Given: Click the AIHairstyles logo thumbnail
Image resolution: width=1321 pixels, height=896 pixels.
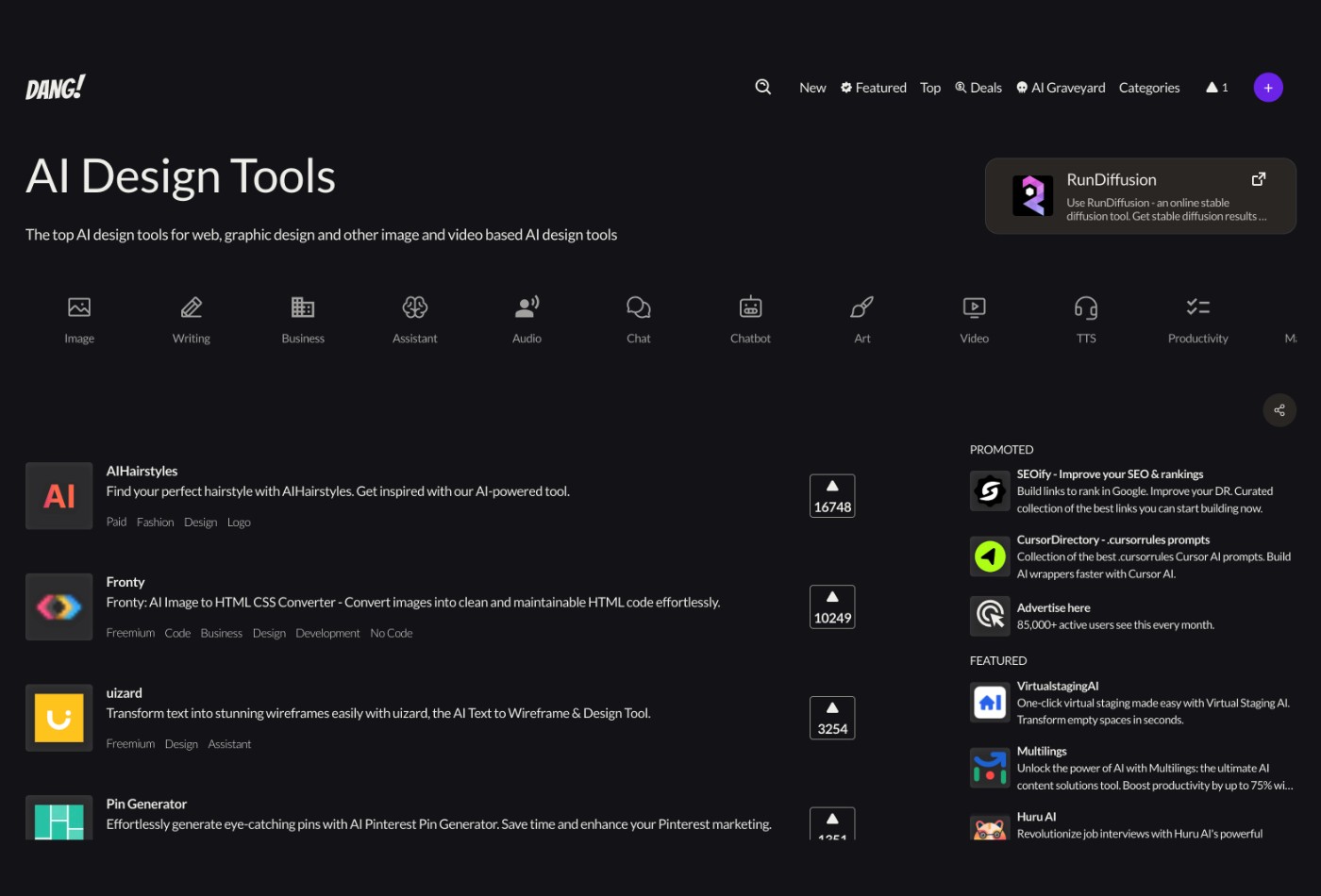Looking at the screenshot, I should pyautogui.click(x=59, y=496).
